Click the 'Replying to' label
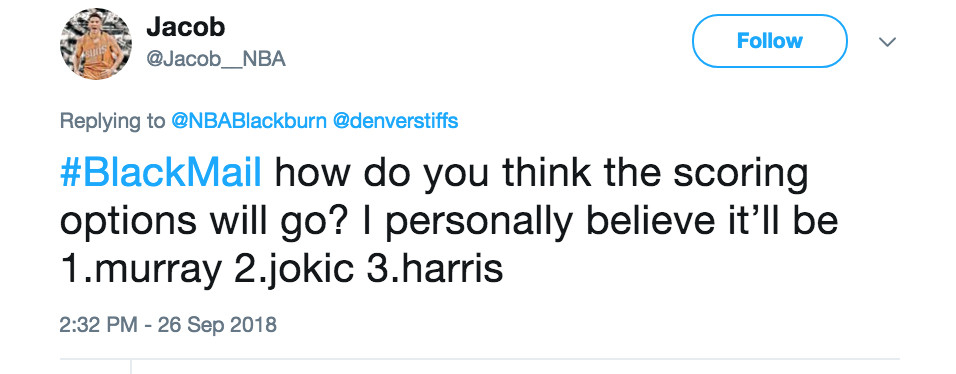 point(112,122)
